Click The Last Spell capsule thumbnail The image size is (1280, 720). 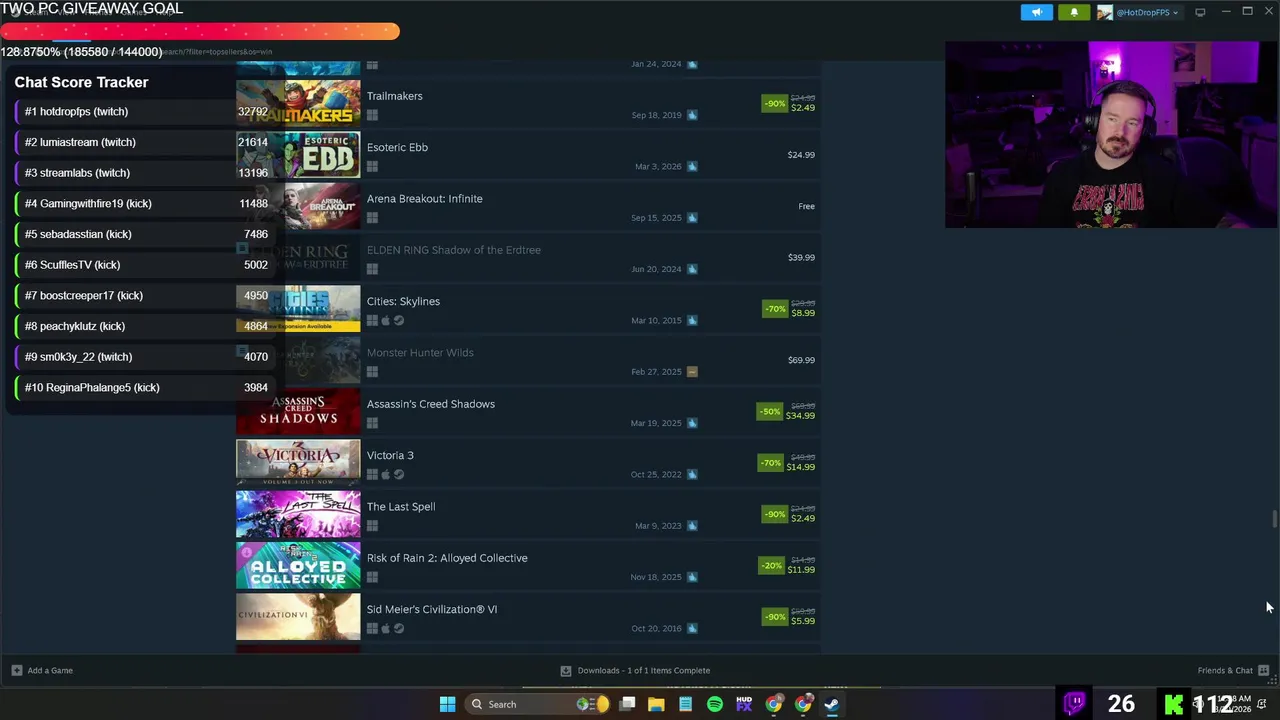298,514
